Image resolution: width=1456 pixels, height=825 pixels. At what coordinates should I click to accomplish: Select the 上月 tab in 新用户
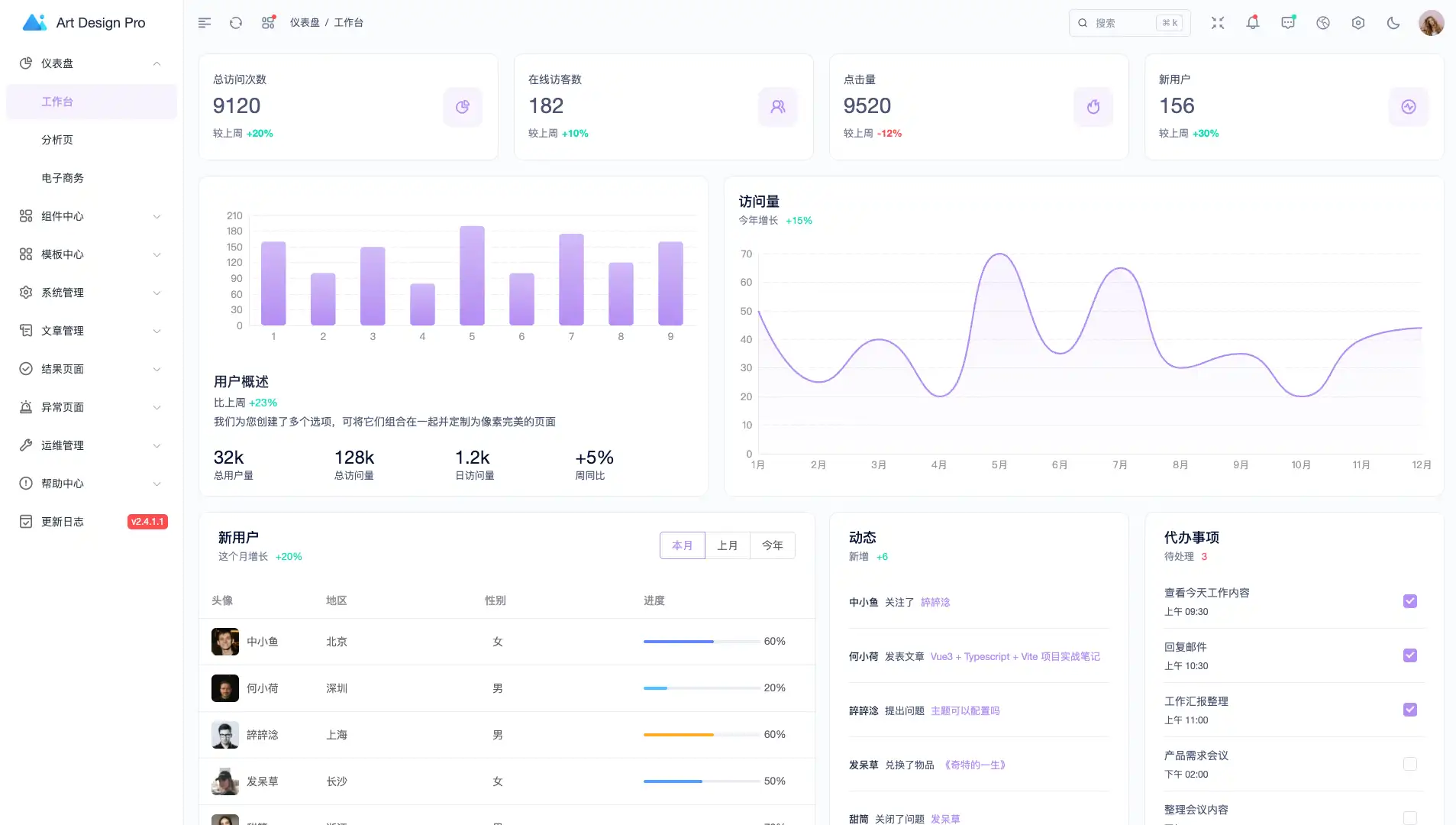(x=728, y=545)
